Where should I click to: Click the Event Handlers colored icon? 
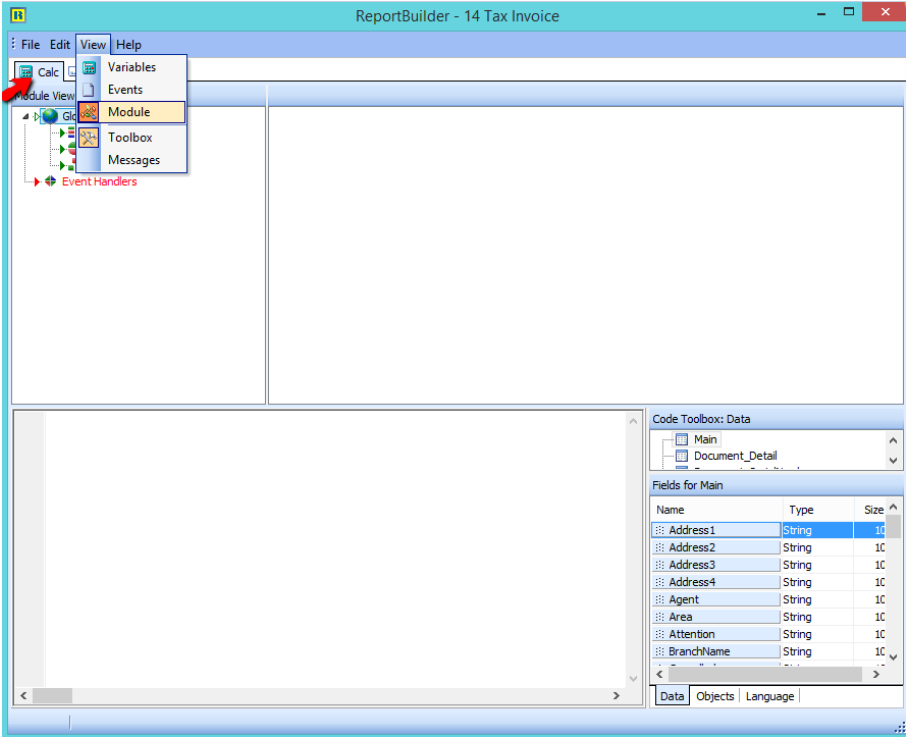50,182
